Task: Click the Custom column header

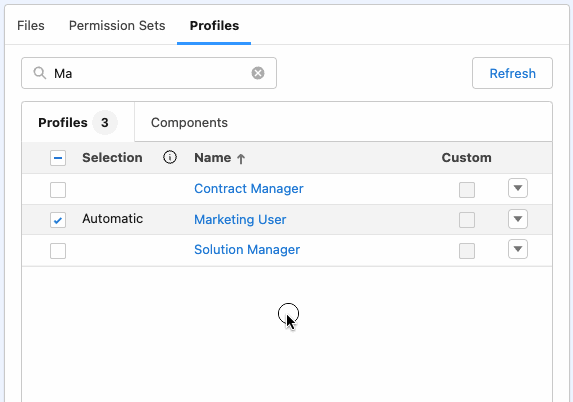Action: point(466,158)
